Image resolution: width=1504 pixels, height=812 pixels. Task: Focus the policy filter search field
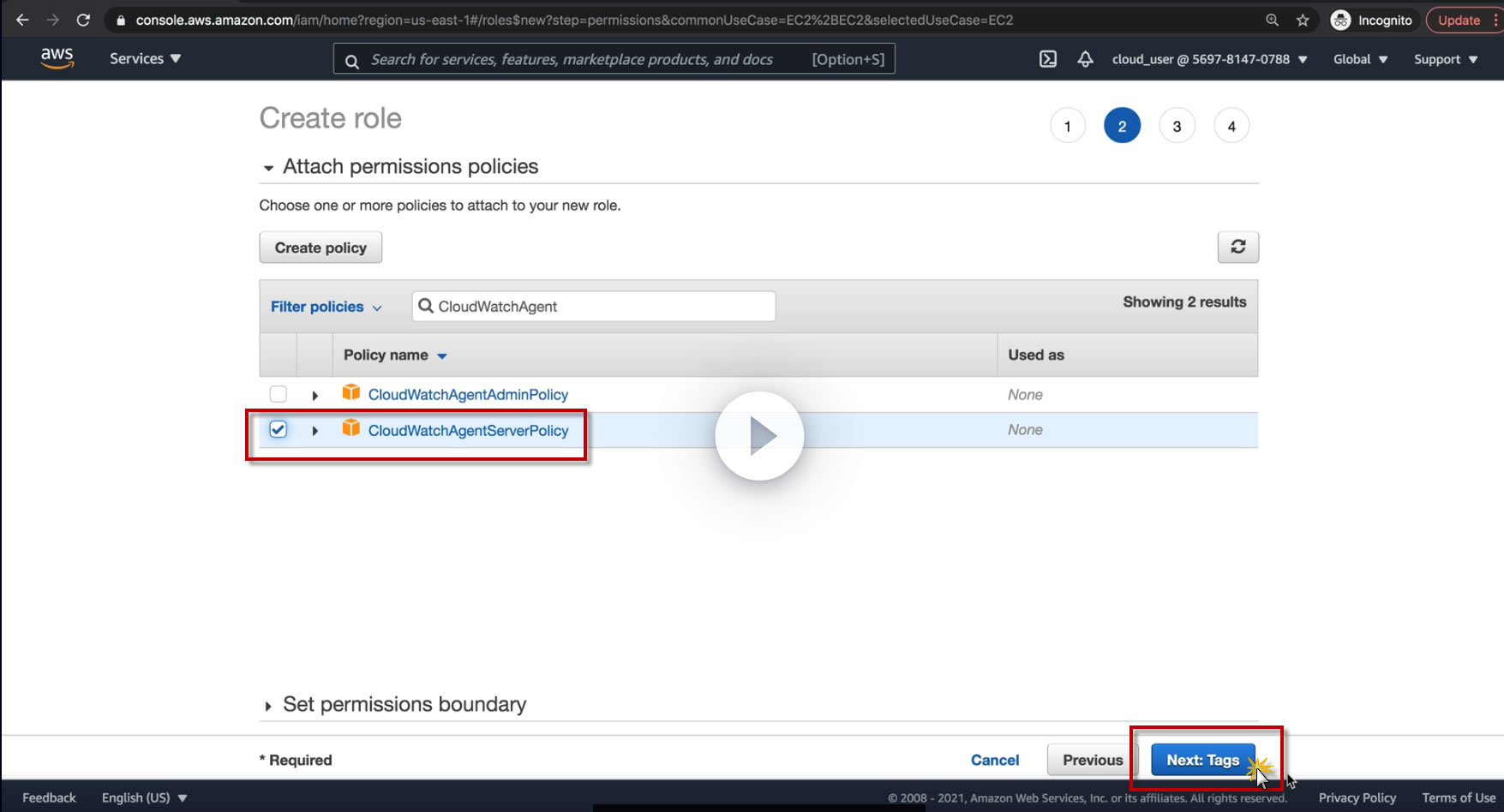[594, 306]
